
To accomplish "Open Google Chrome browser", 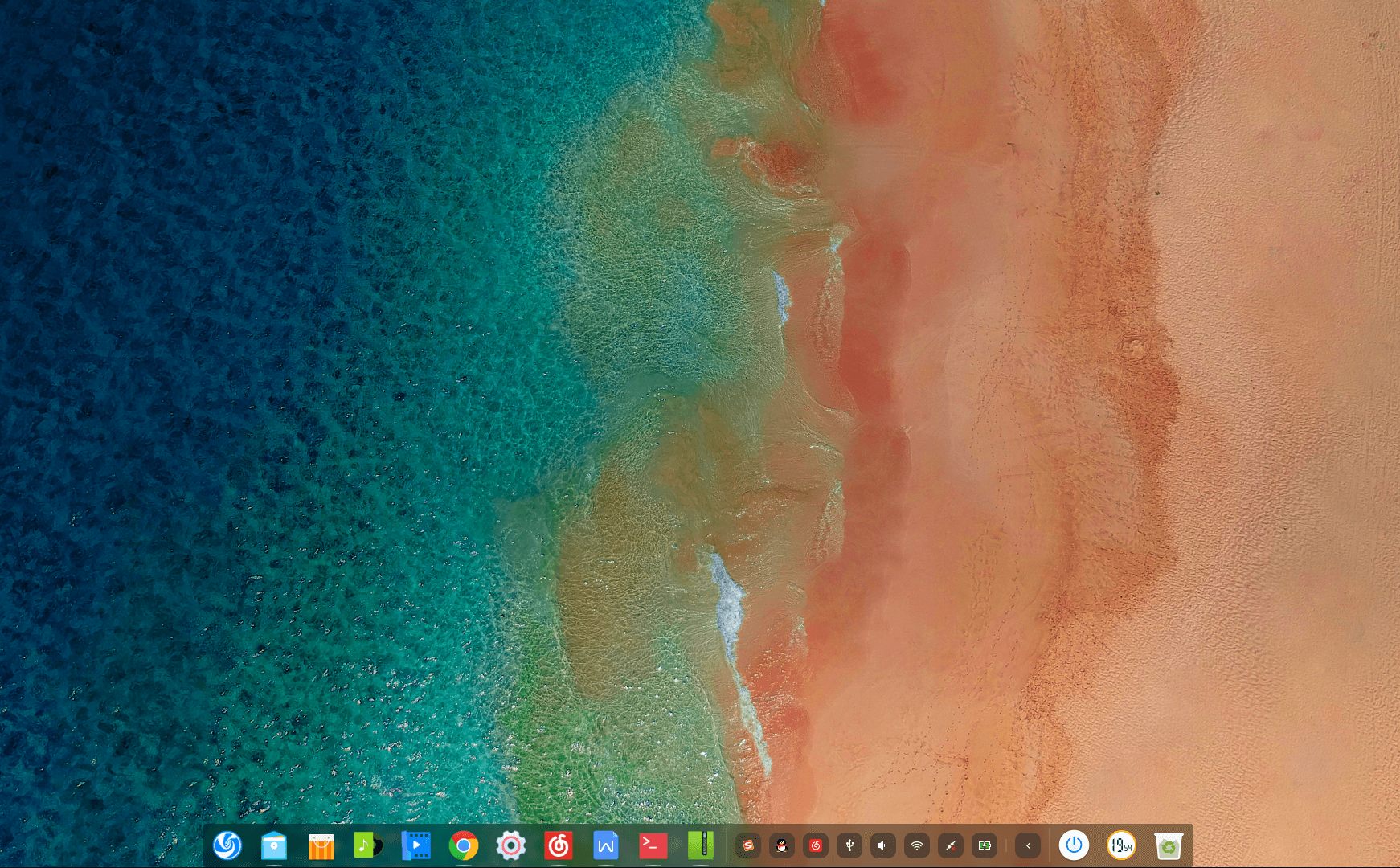I will pyautogui.click(x=463, y=845).
